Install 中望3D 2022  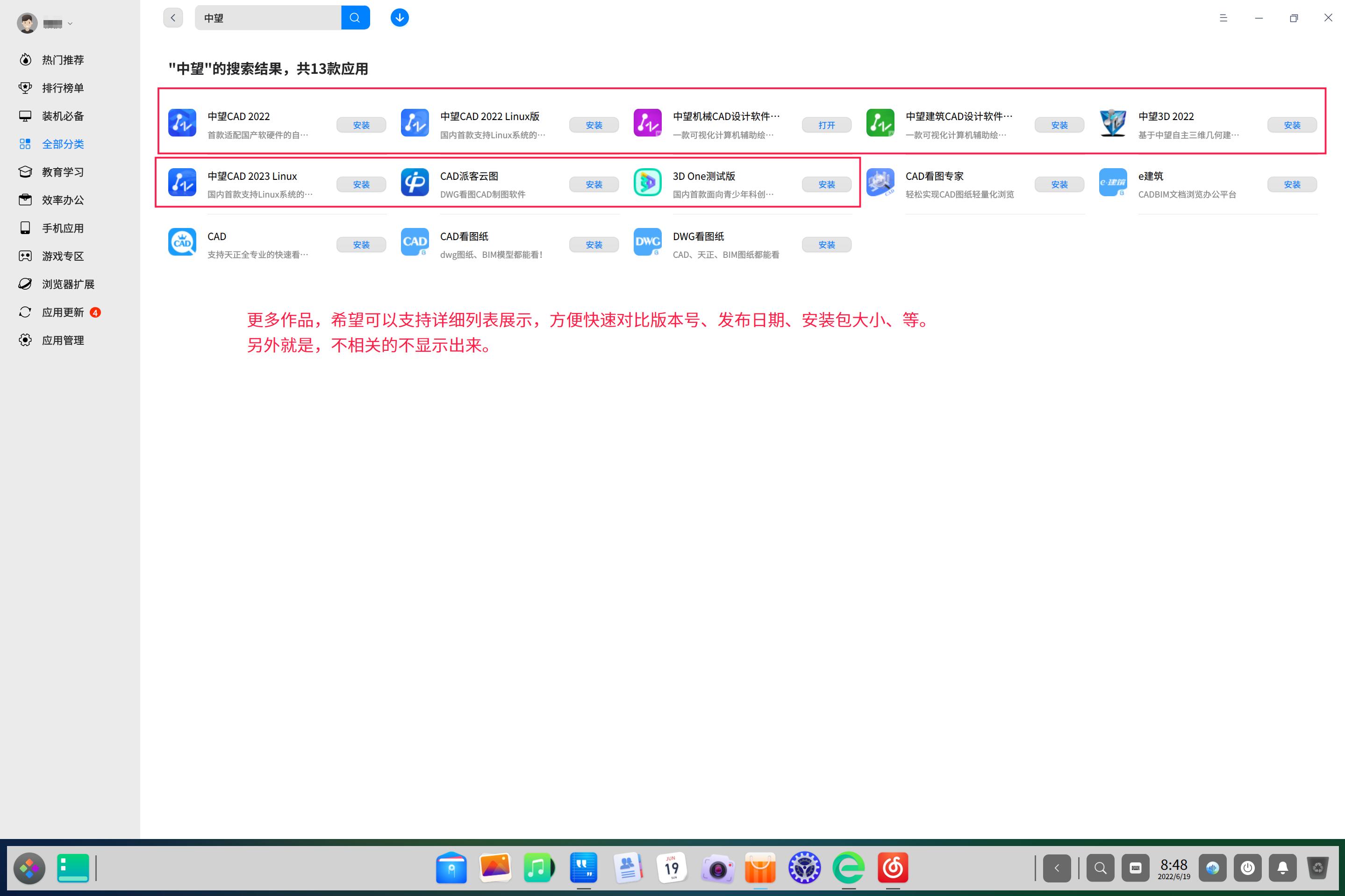[x=1292, y=125]
